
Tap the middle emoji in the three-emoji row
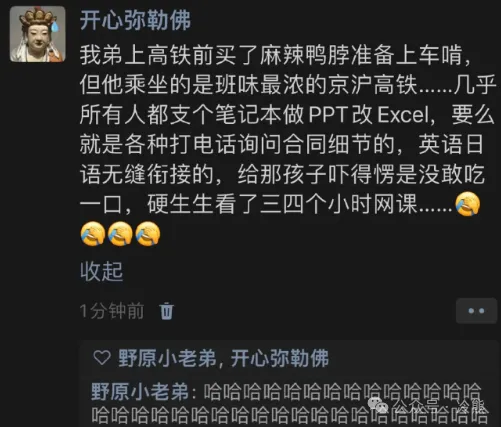point(120,234)
